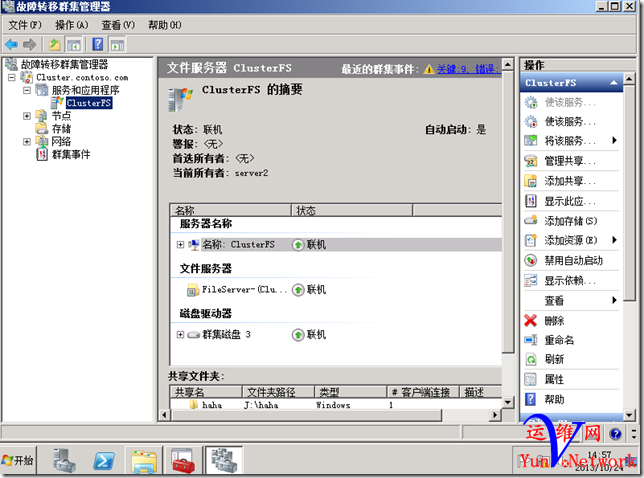Toggle the Action pane toolbar icon
This screenshot has width=644, height=478.
coord(117,44)
